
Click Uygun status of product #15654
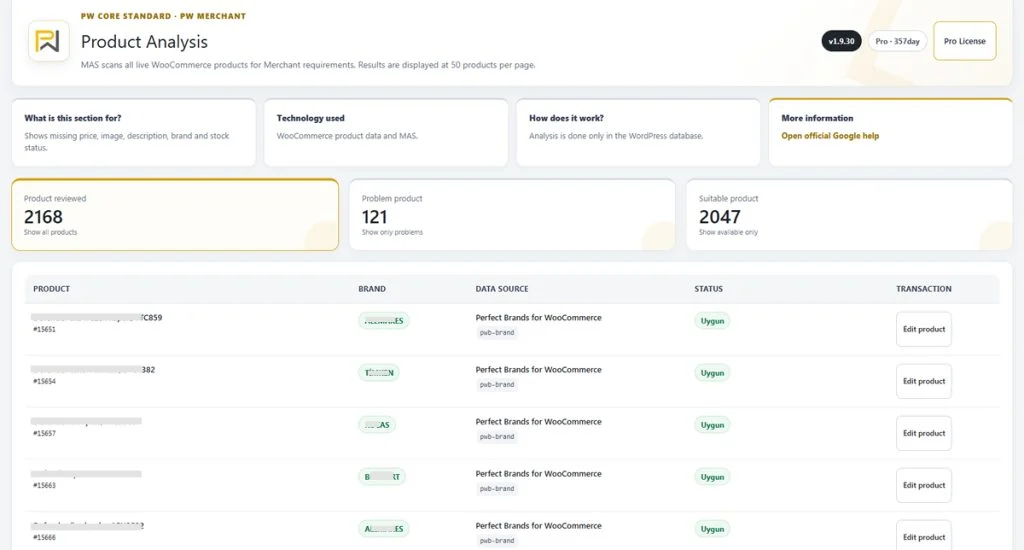(712, 373)
